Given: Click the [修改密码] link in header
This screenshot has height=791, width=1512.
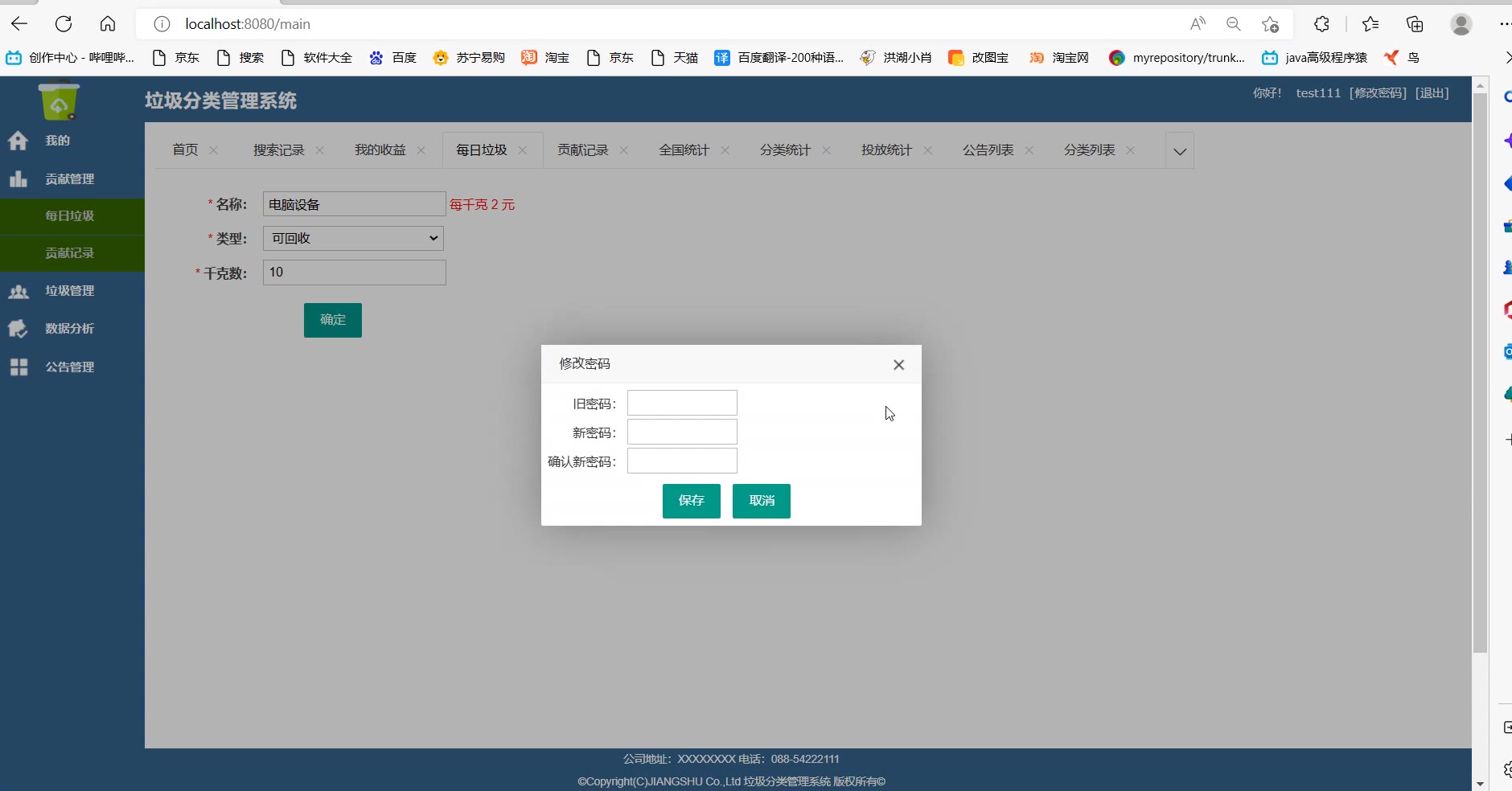Looking at the screenshot, I should (x=1378, y=93).
